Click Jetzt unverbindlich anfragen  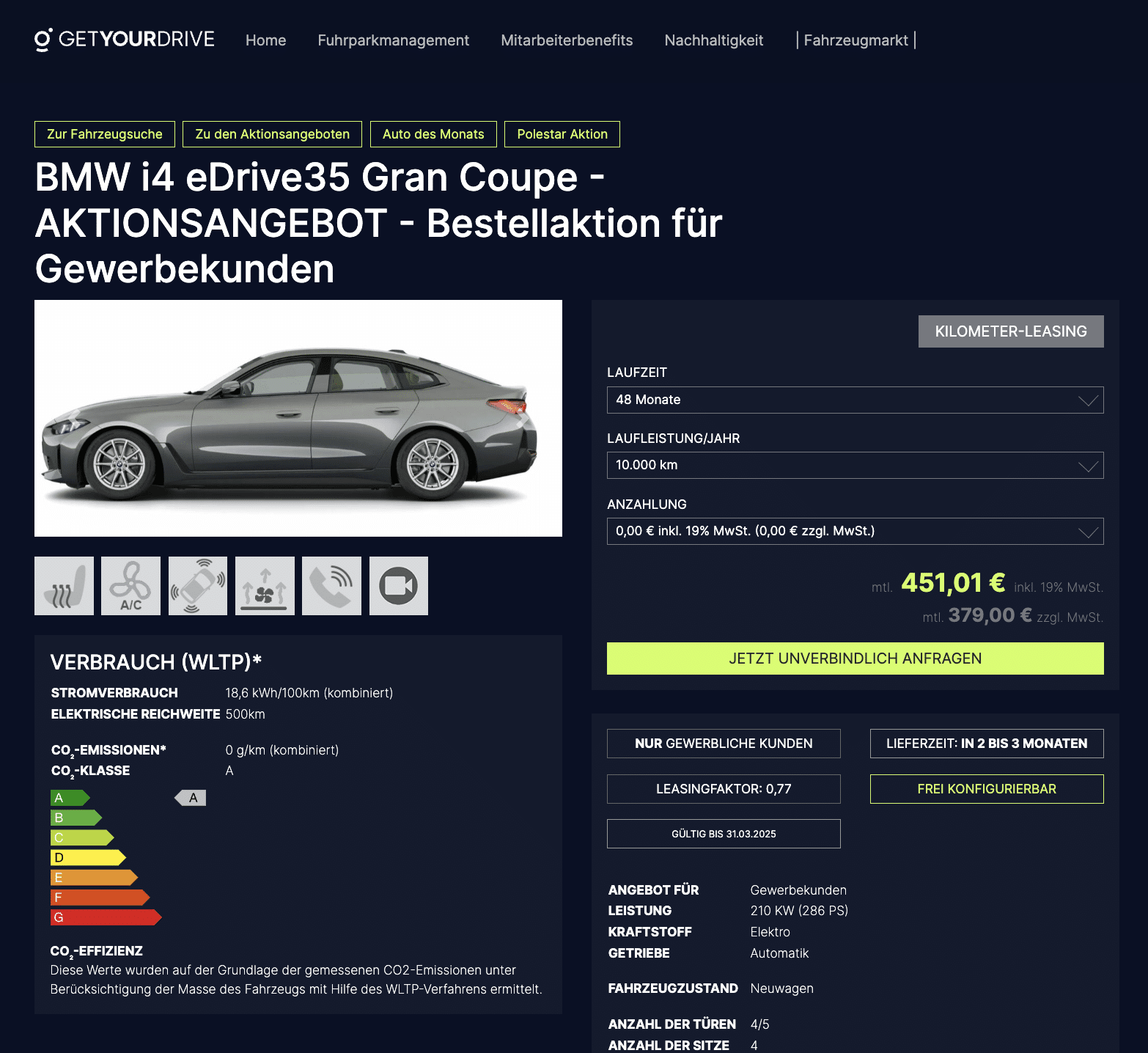[x=855, y=658]
